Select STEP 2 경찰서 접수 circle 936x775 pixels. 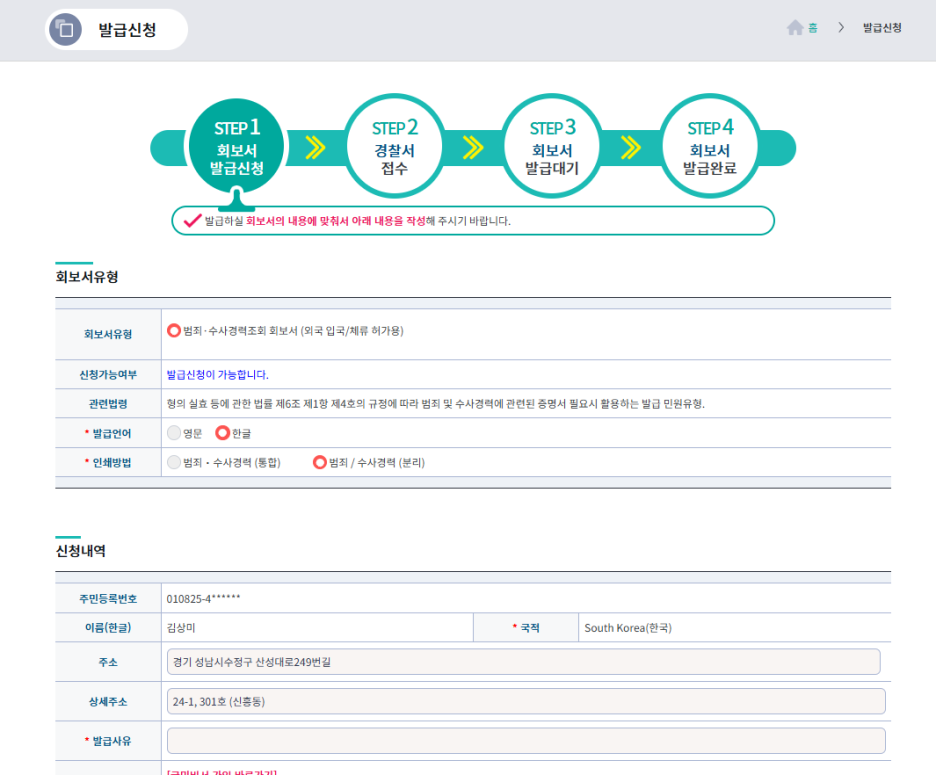pos(394,146)
